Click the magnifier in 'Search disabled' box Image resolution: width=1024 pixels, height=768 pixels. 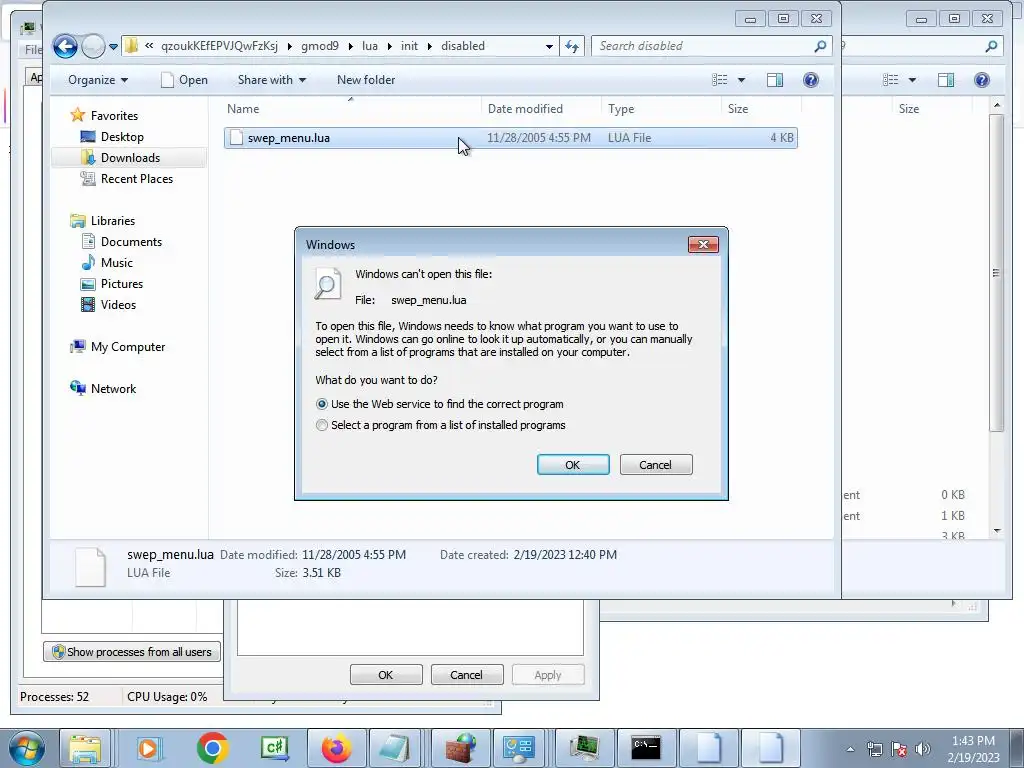tap(820, 46)
